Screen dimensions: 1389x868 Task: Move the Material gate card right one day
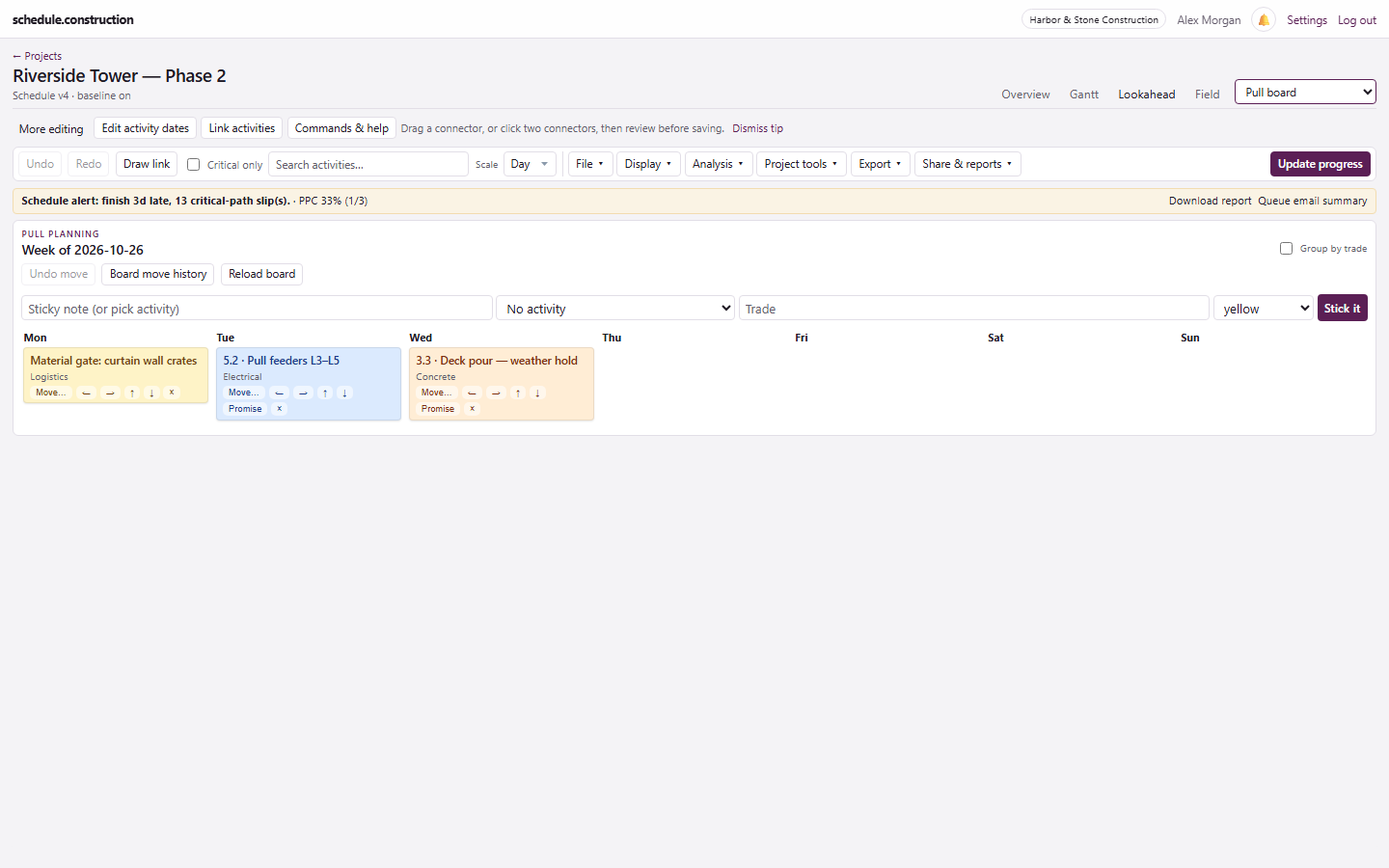(110, 393)
